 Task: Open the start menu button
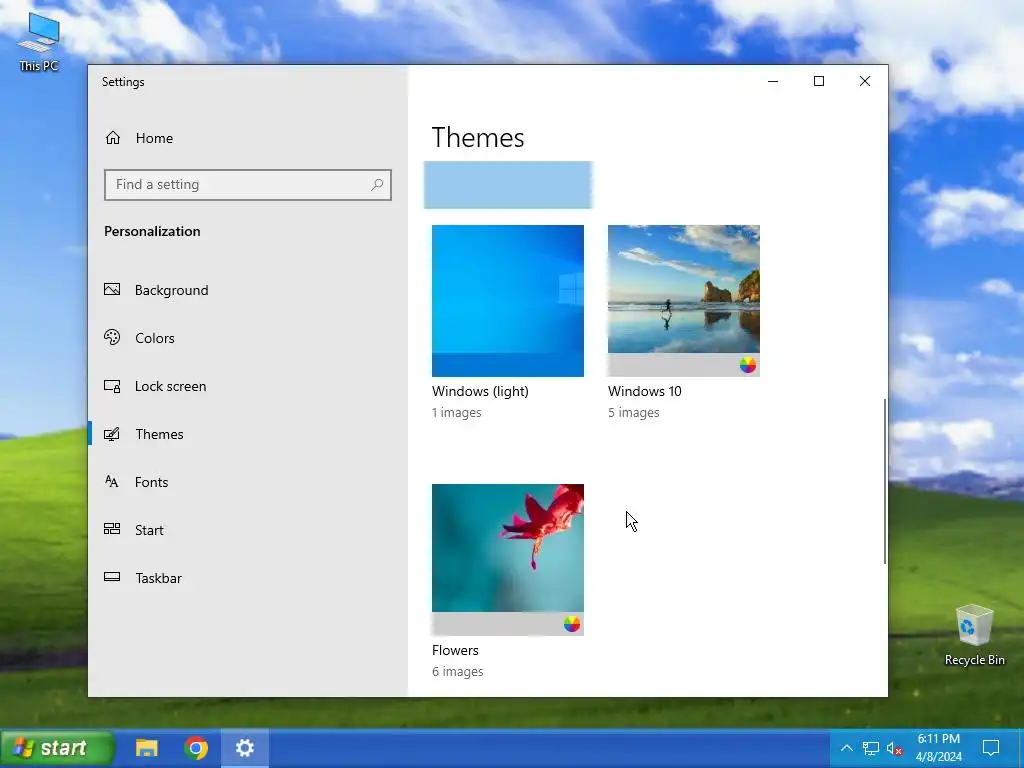tap(57, 748)
